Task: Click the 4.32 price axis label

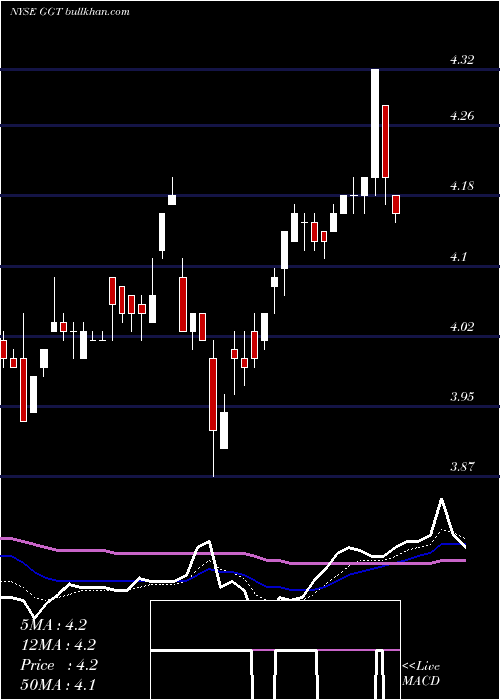Action: point(462,60)
